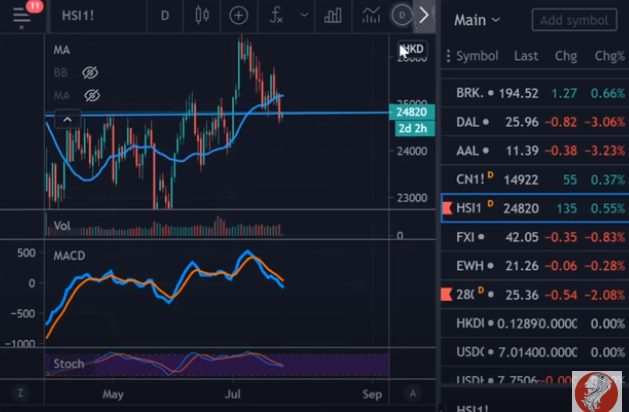
Task: Select the MA indicator label
Action: [x=62, y=50]
